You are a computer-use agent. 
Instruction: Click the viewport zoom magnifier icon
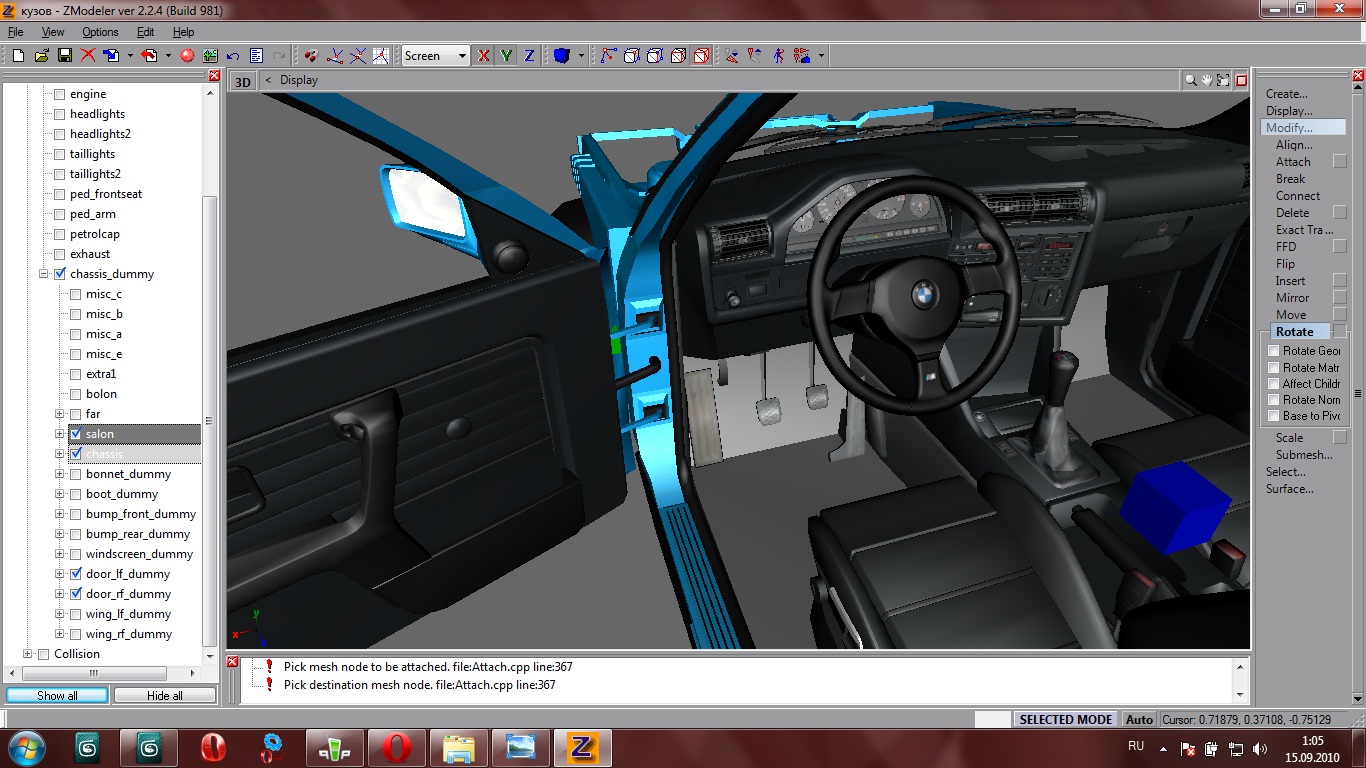[1191, 80]
